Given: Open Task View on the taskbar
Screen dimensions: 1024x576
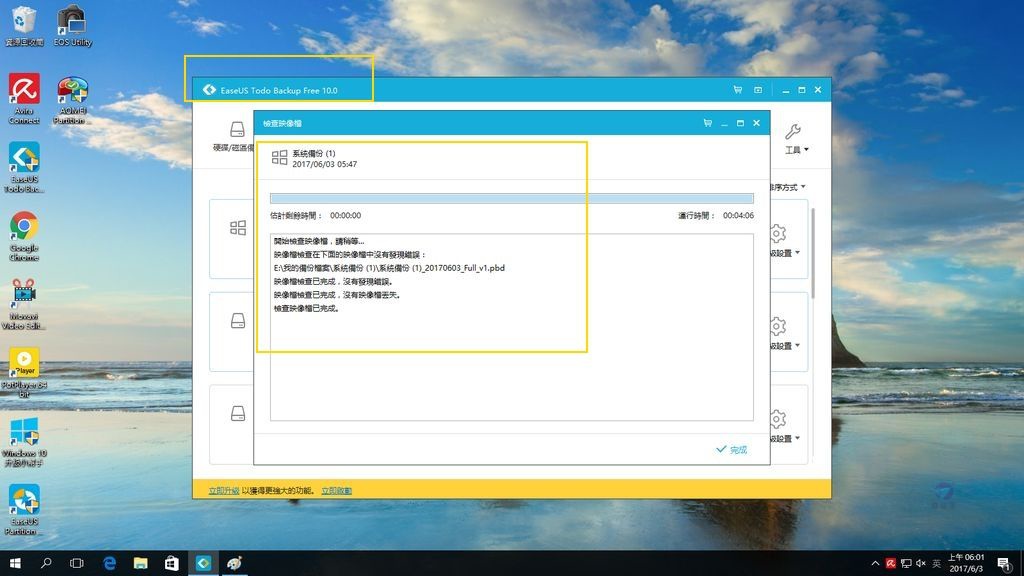Looking at the screenshot, I should (76, 563).
